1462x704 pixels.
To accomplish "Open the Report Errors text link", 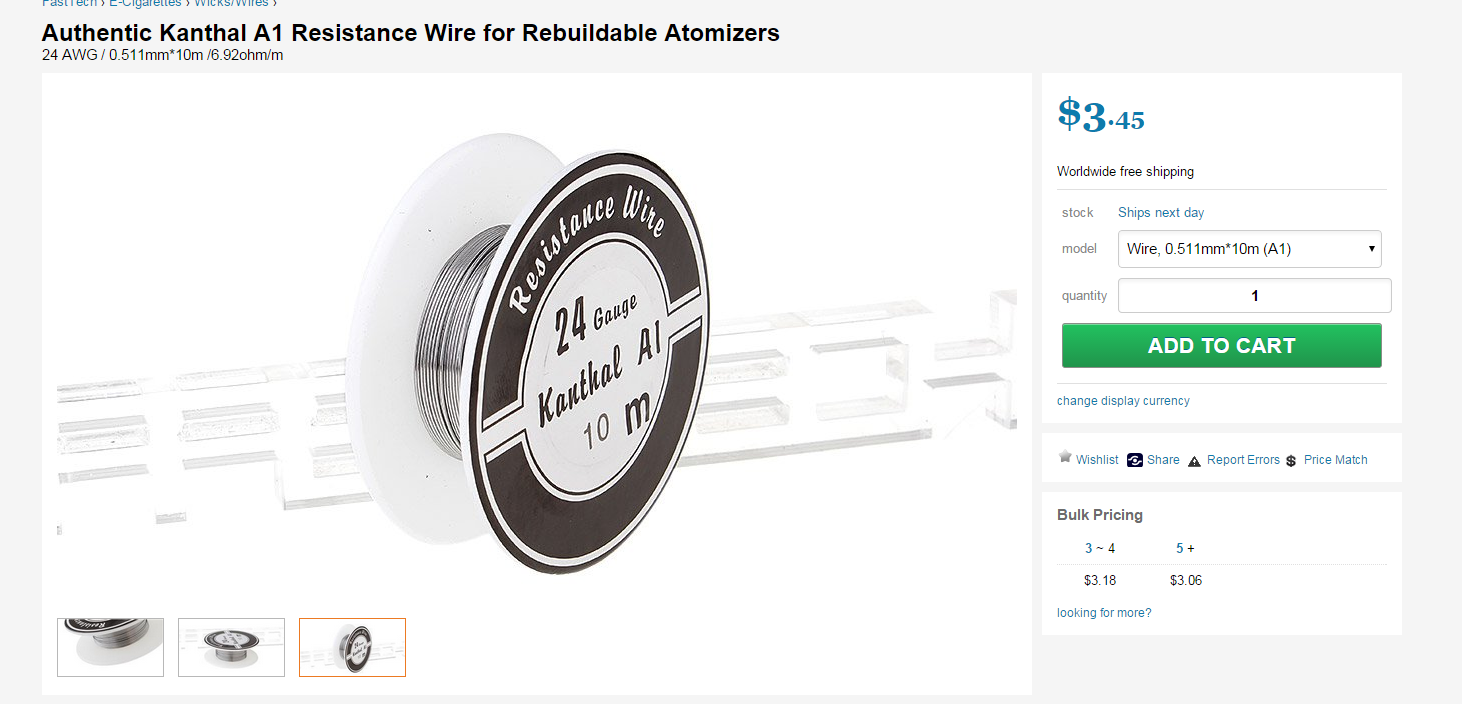I will (1243, 460).
